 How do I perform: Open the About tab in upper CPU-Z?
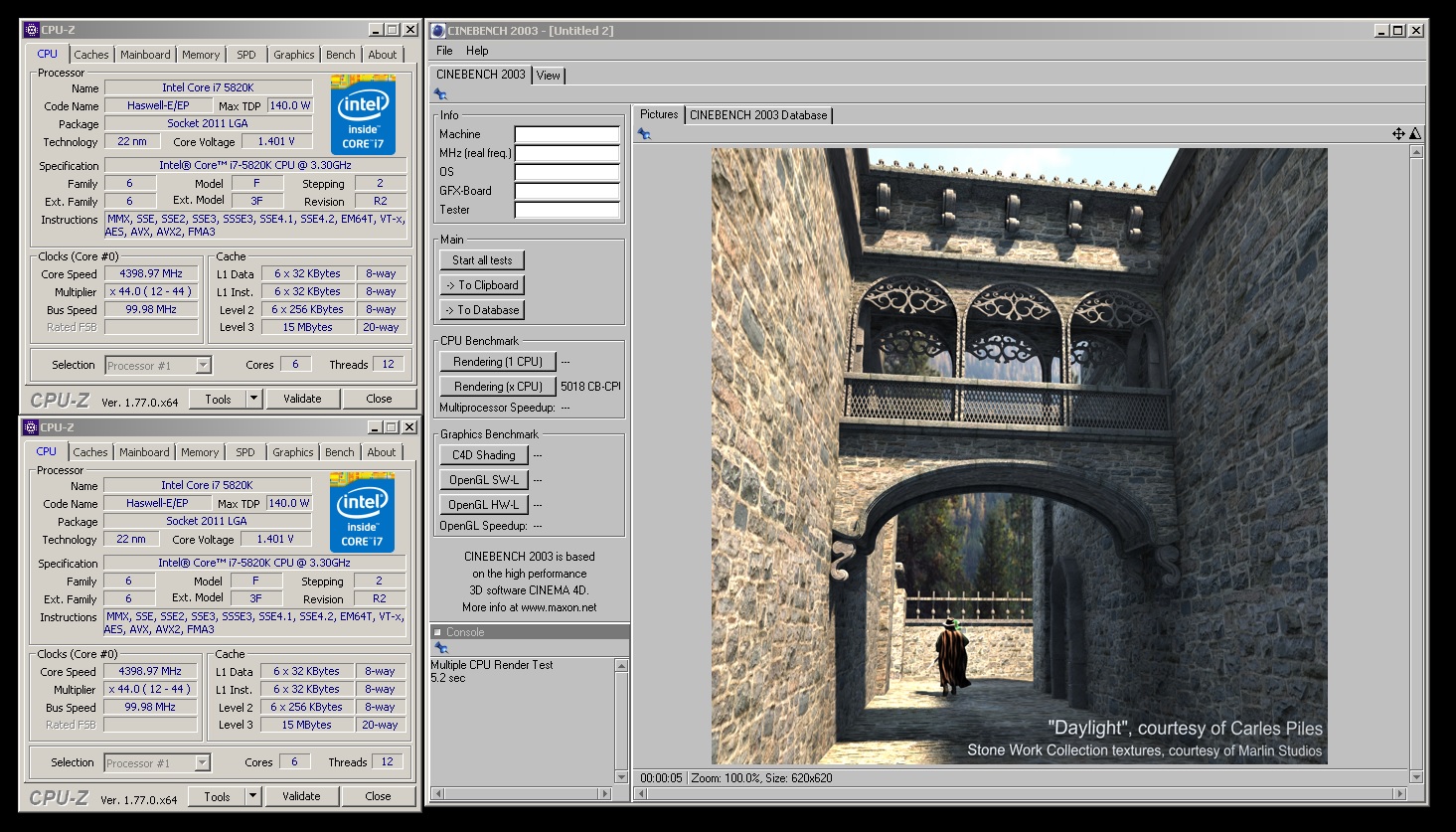click(x=383, y=55)
